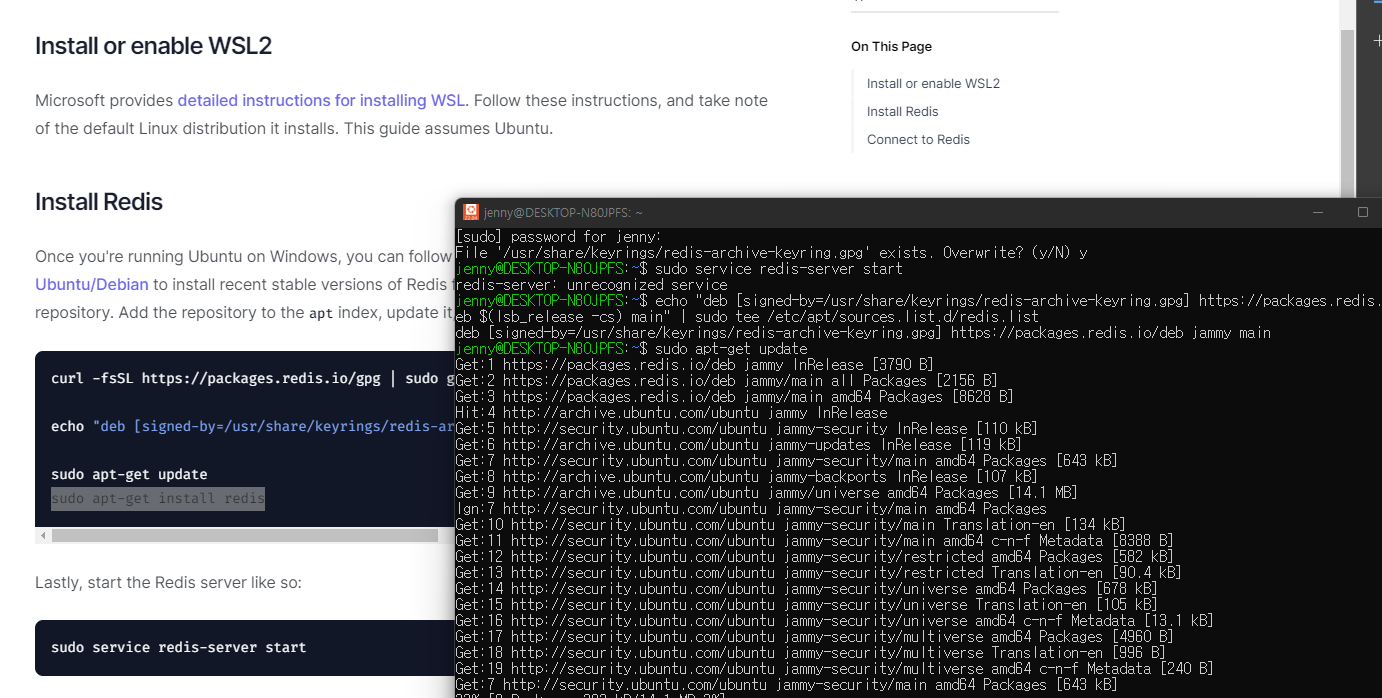This screenshot has width=1382, height=698.
Task: Click plus icon at the screen's right edge
Action: (x=1377, y=41)
